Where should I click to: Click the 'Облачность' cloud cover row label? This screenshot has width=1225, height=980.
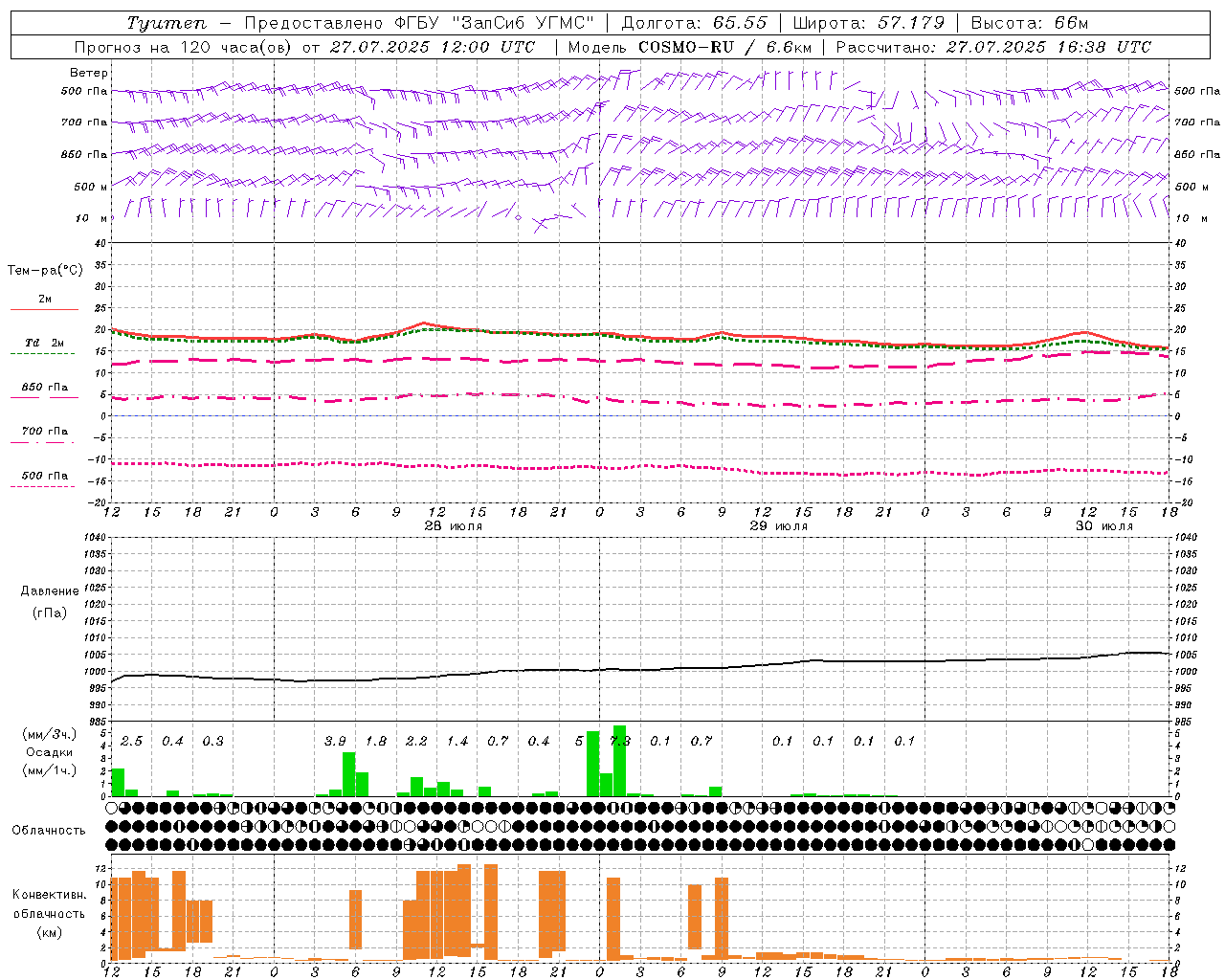click(49, 830)
